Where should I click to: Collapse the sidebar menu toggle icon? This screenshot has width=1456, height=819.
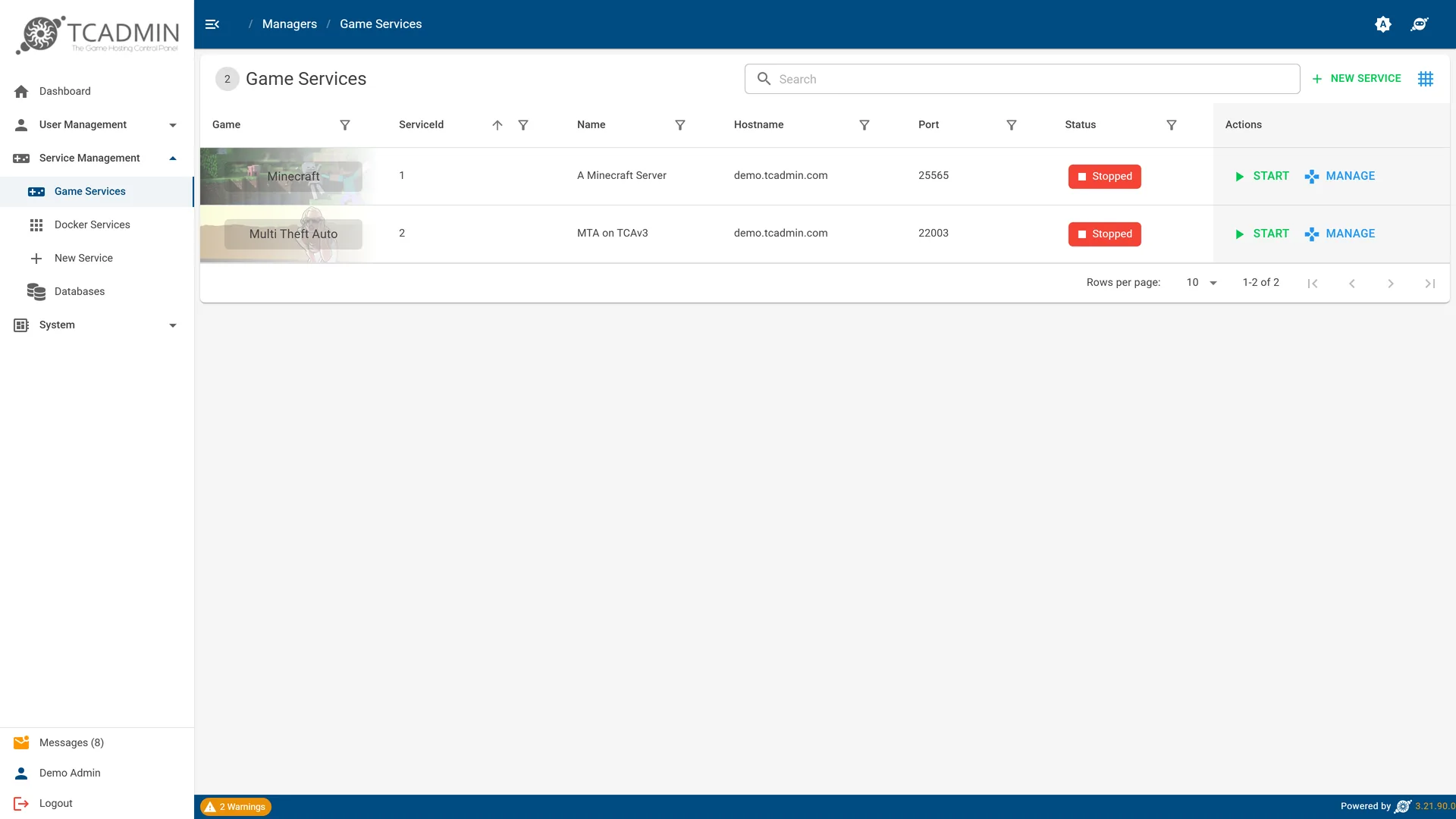212,24
